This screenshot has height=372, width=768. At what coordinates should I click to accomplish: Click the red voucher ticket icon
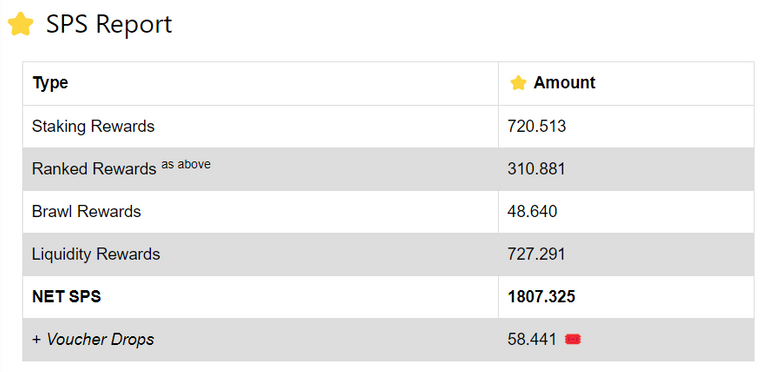click(x=573, y=339)
